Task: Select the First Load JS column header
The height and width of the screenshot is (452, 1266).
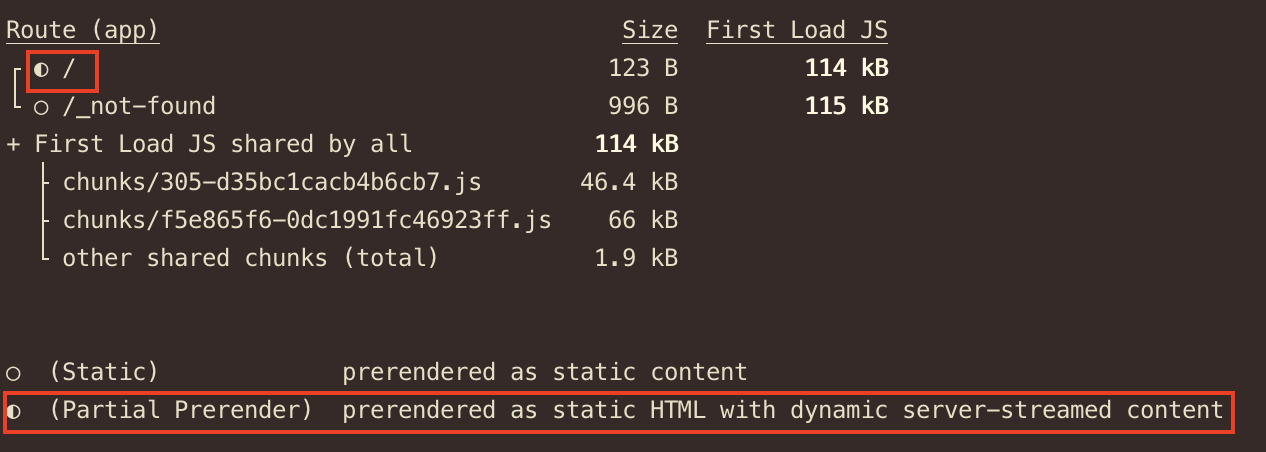Action: (797, 31)
